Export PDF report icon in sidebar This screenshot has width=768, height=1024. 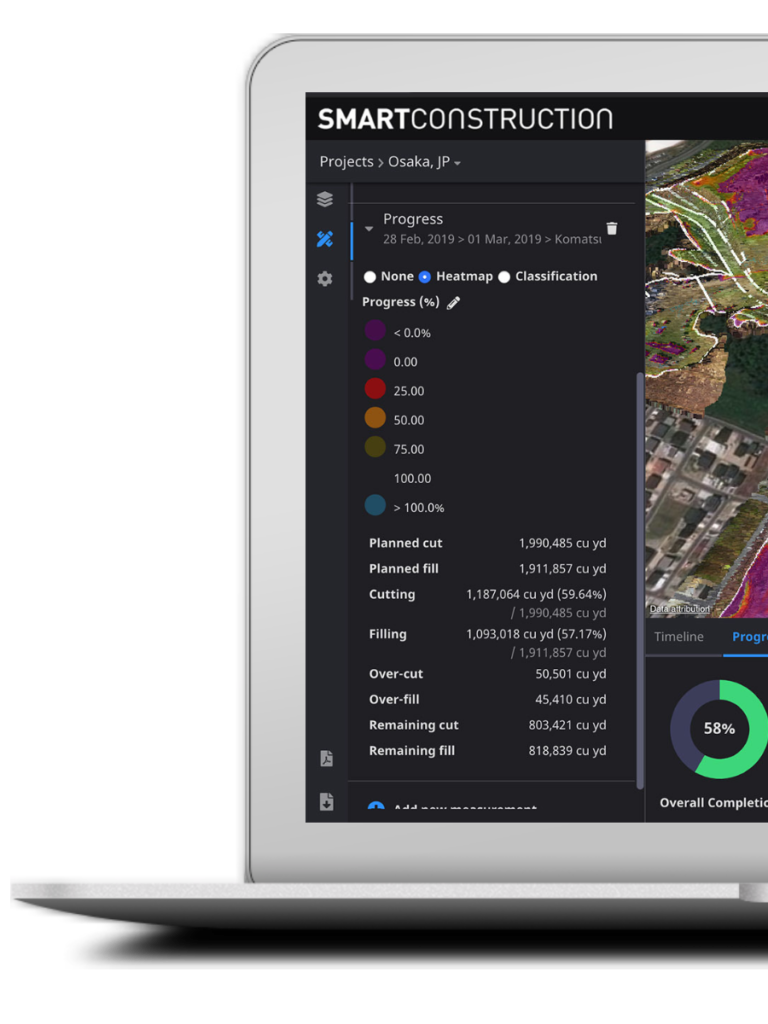(x=327, y=758)
